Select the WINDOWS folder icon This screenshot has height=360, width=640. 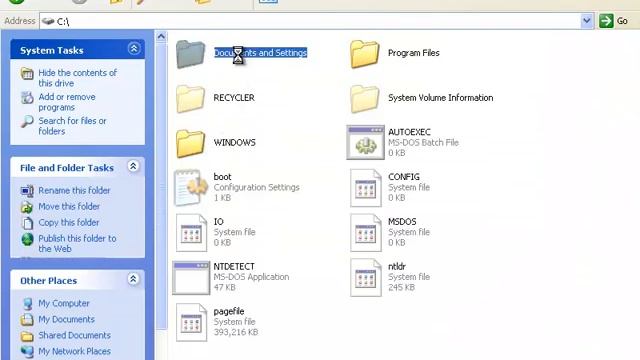[190, 144]
